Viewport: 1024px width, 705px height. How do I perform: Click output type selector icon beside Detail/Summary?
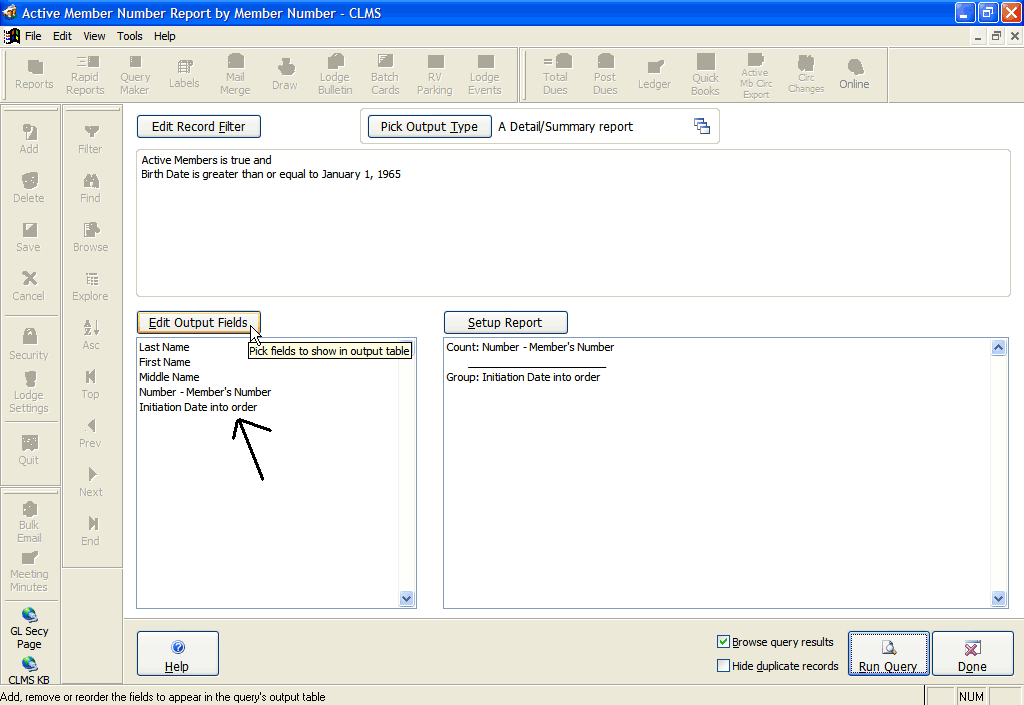702,126
